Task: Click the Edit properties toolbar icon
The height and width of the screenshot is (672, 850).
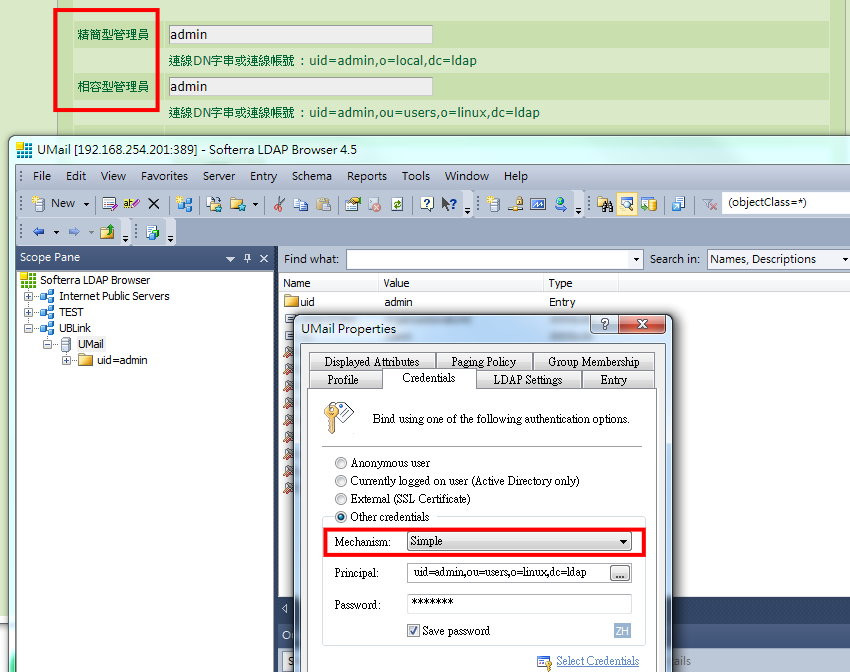Action: click(x=110, y=204)
